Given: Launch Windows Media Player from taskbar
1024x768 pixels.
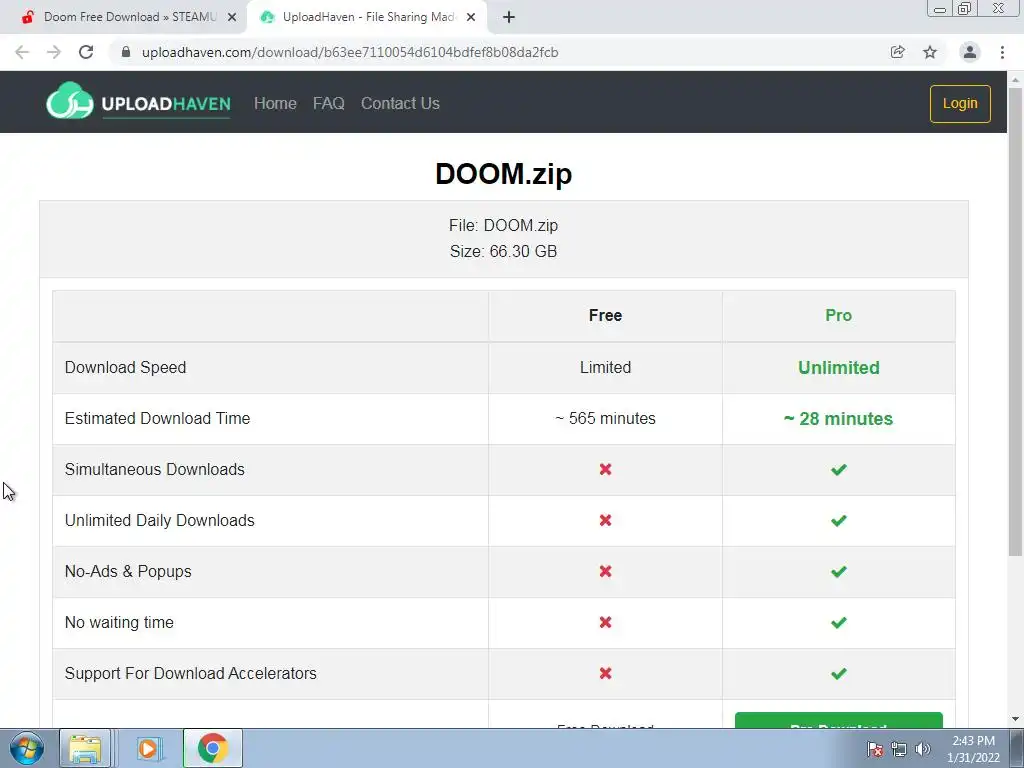Looking at the screenshot, I should [x=149, y=748].
